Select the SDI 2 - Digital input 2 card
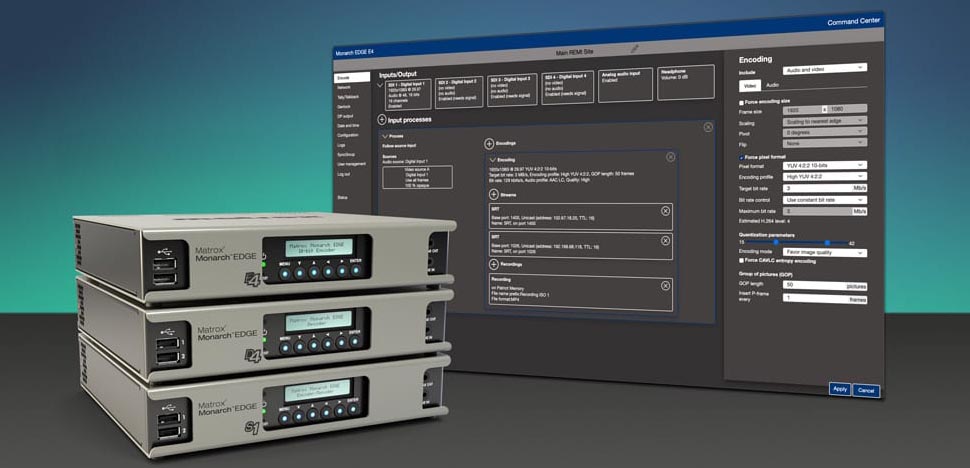Viewport: 970px width, 468px height. [460, 93]
